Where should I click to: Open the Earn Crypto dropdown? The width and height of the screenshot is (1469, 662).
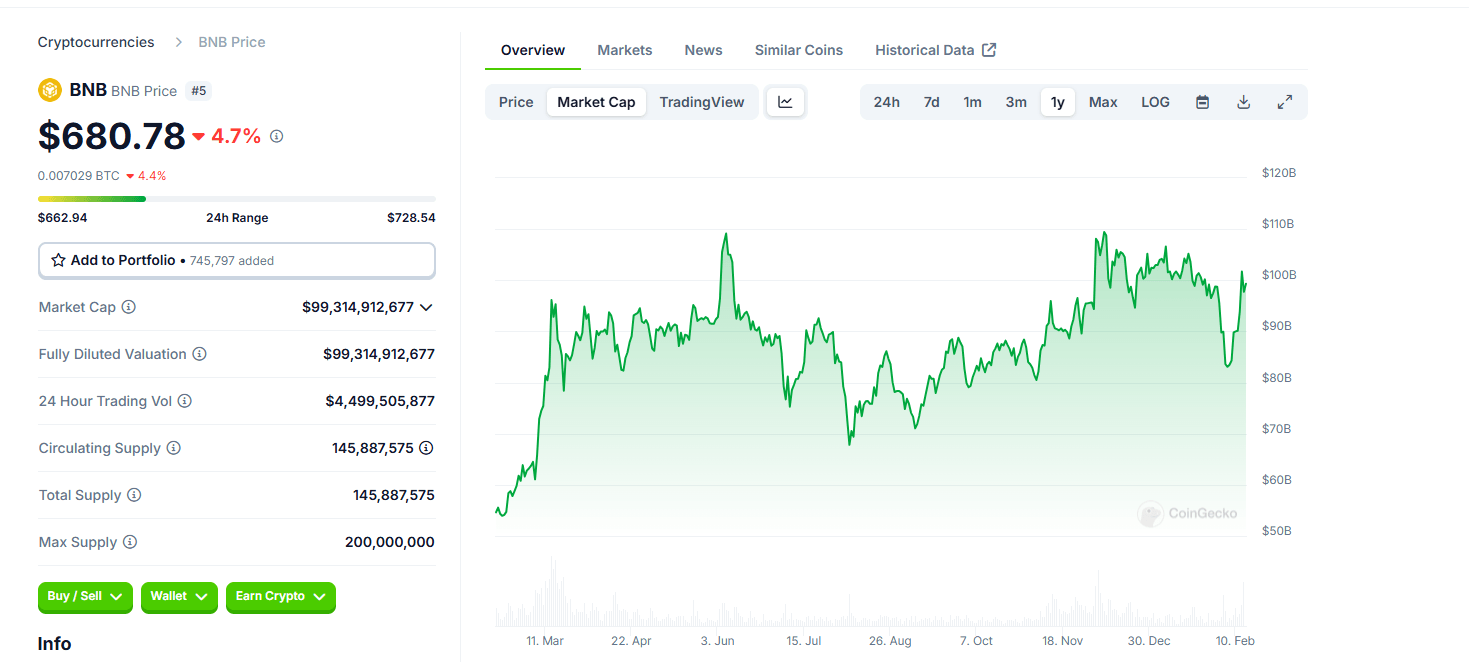pos(280,597)
